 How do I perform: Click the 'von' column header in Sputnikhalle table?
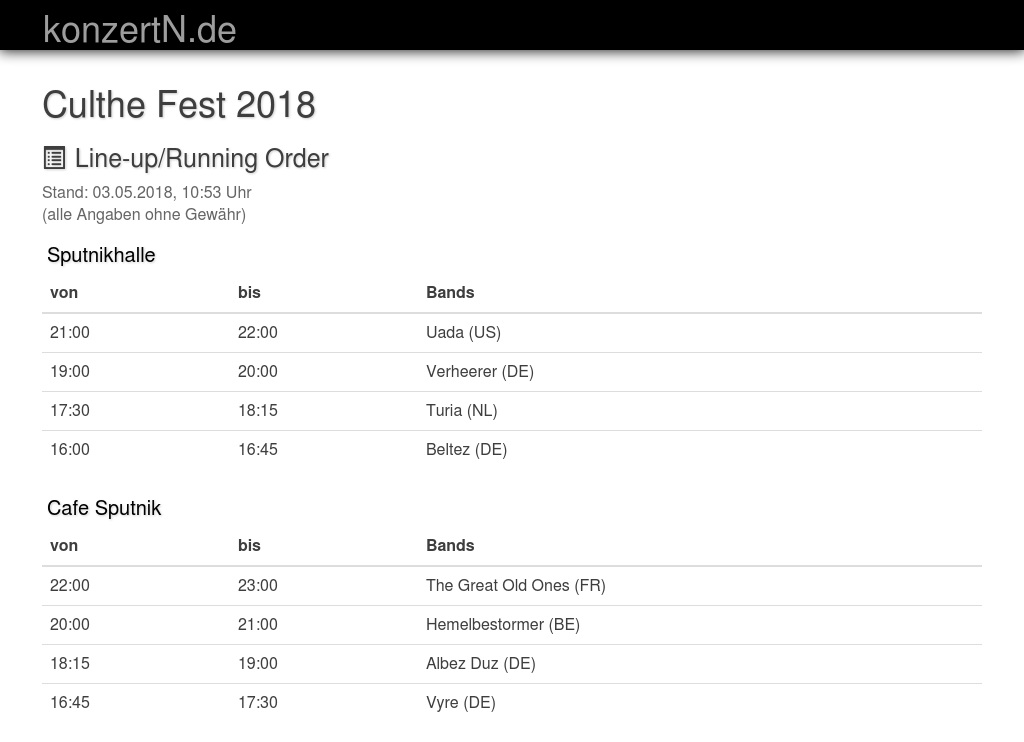coord(64,292)
